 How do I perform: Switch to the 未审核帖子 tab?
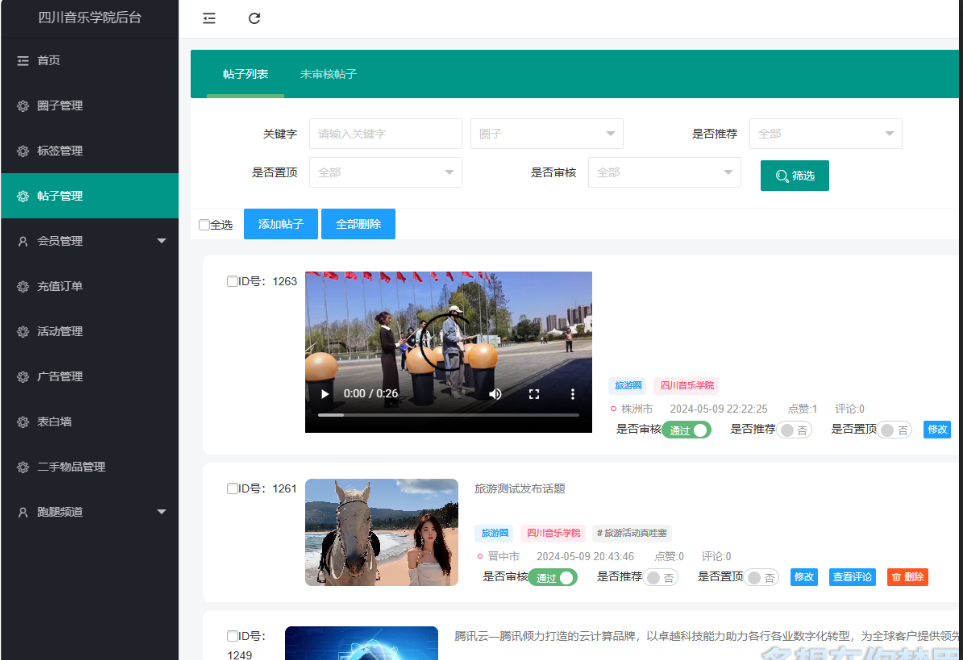pyautogui.click(x=328, y=74)
